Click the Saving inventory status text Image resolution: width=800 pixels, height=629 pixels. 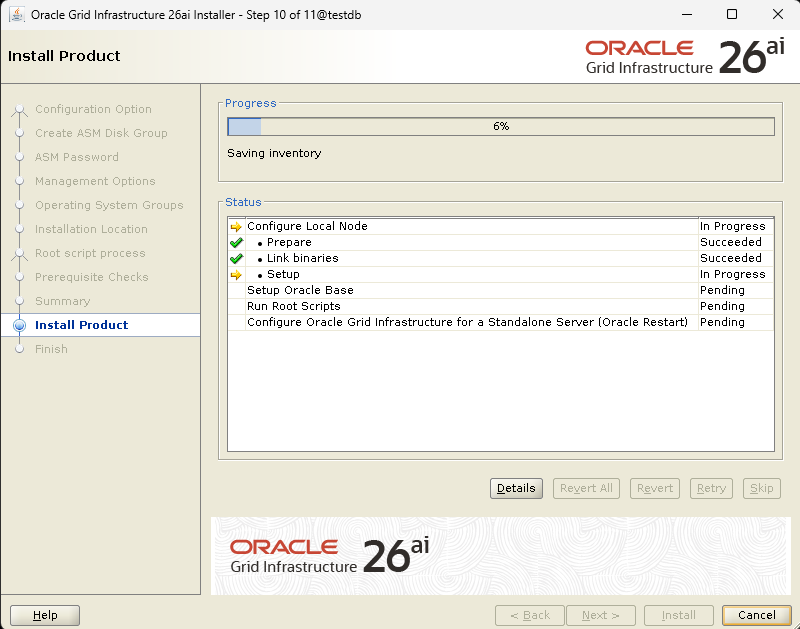pos(274,154)
